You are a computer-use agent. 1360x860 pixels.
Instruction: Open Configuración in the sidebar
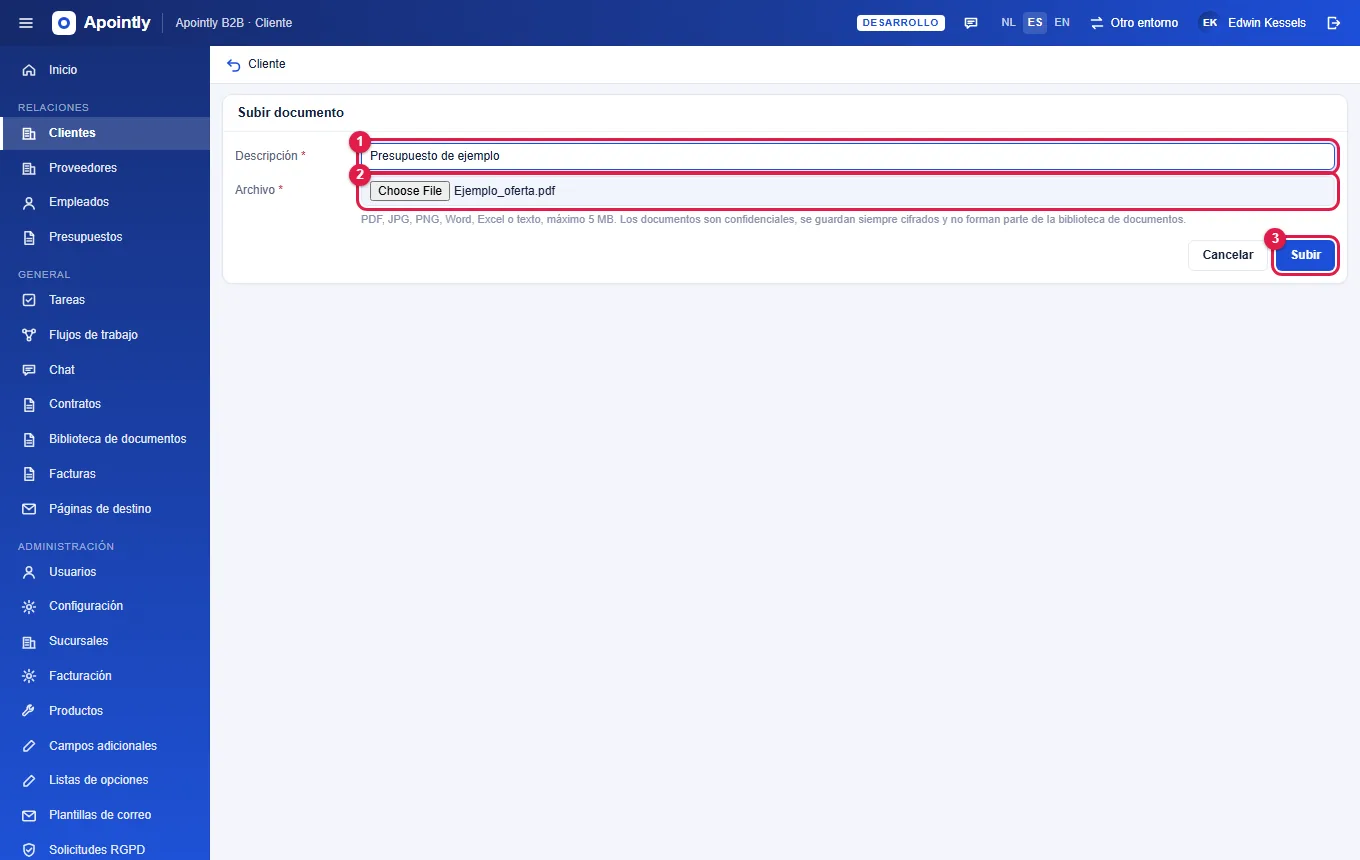click(105, 606)
